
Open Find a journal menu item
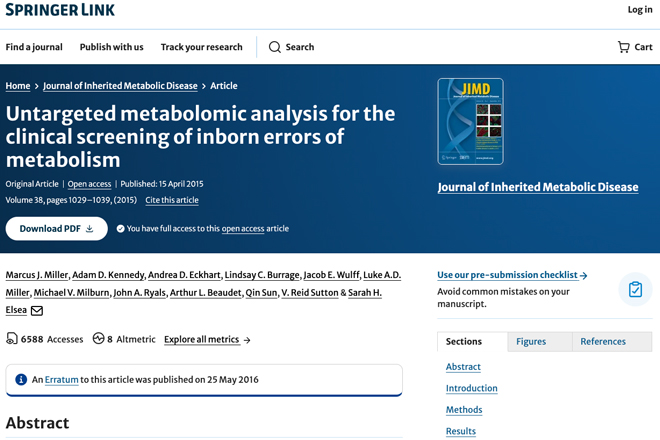point(34,47)
